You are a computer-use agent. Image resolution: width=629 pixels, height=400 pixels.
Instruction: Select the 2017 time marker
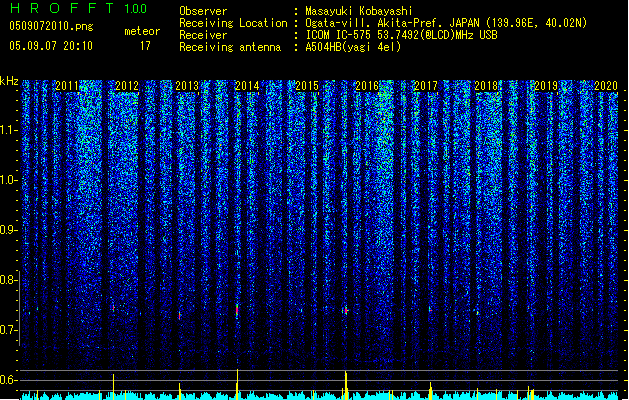[x=426, y=86]
